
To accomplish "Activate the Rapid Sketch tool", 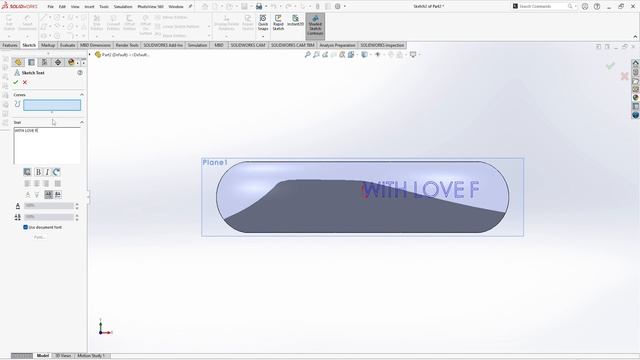I will 278,23.
